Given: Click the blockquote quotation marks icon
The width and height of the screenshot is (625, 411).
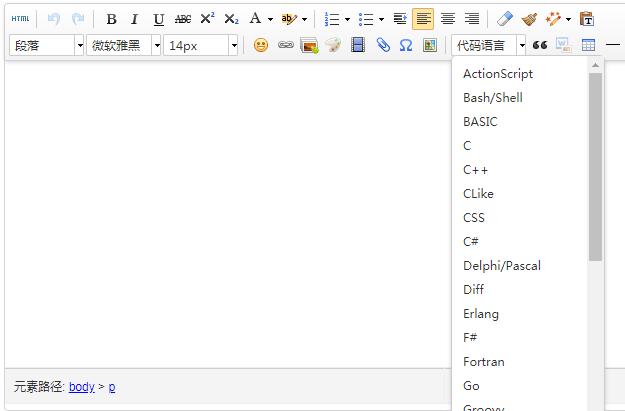Looking at the screenshot, I should tap(540, 45).
